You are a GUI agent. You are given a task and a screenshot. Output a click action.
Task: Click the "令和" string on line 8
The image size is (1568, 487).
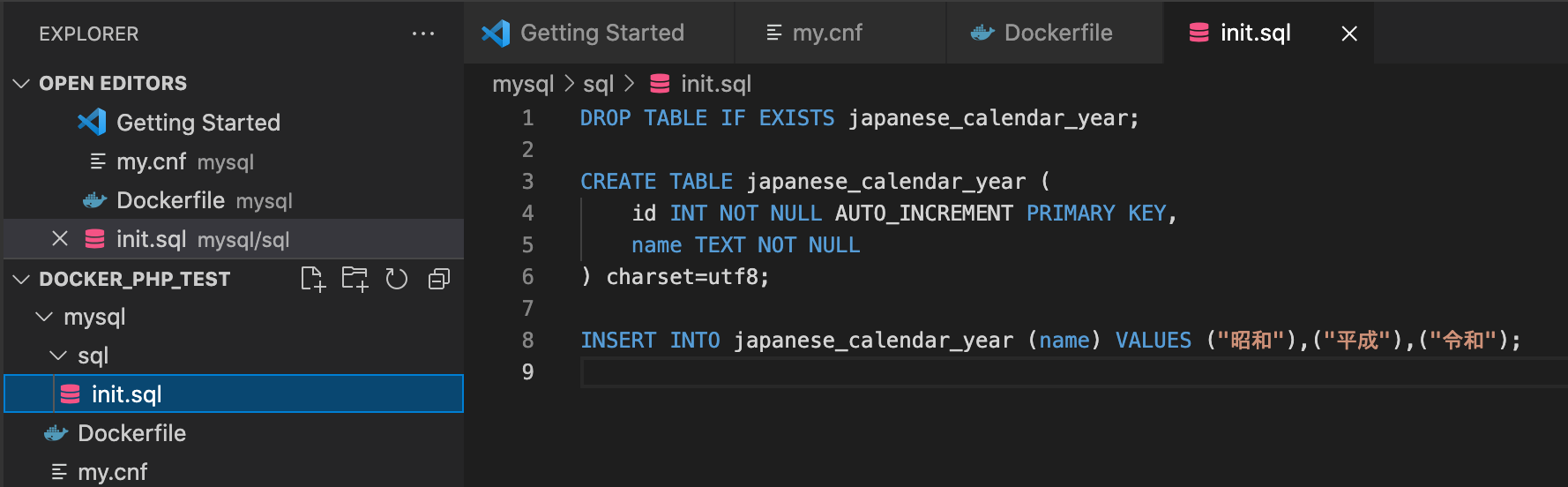pyautogui.click(x=1463, y=341)
